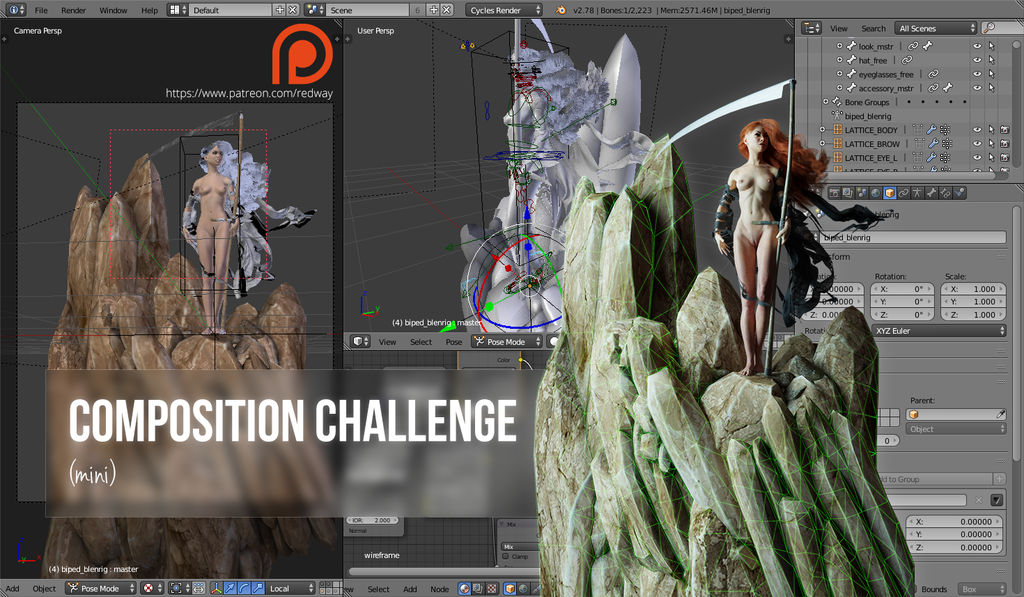1024x597 pixels.
Task: Toggle visibility of LATTICE_BODY
Action: pos(977,130)
